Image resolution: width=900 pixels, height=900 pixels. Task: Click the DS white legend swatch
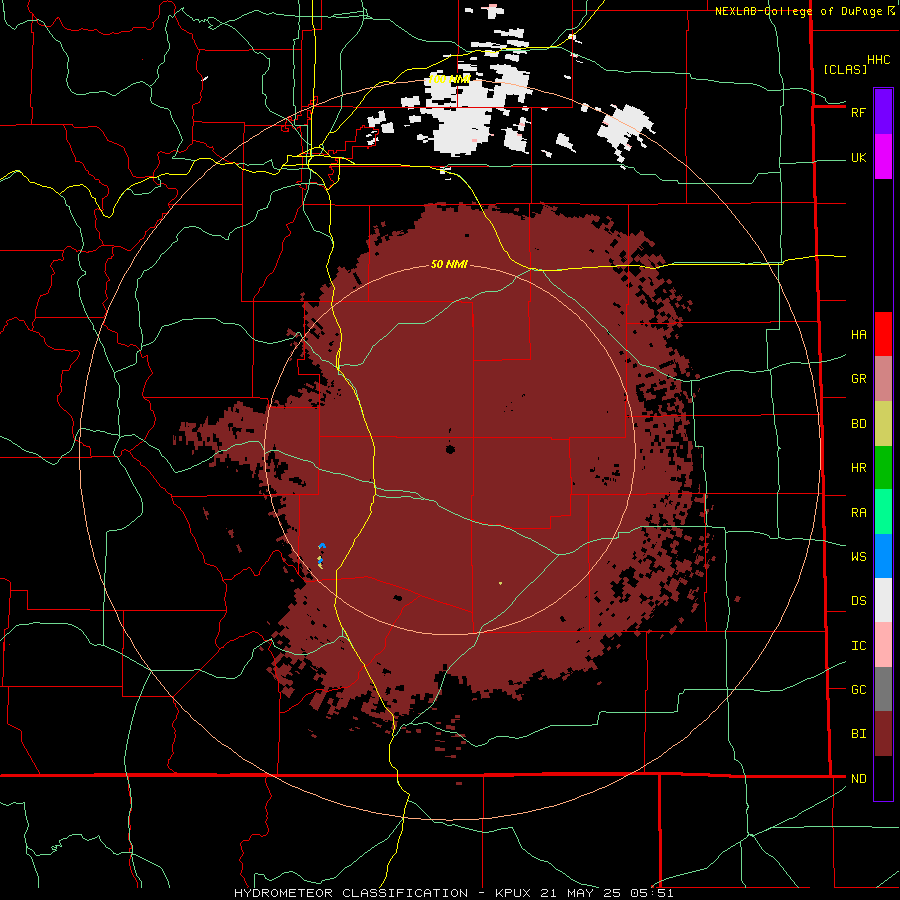click(883, 600)
